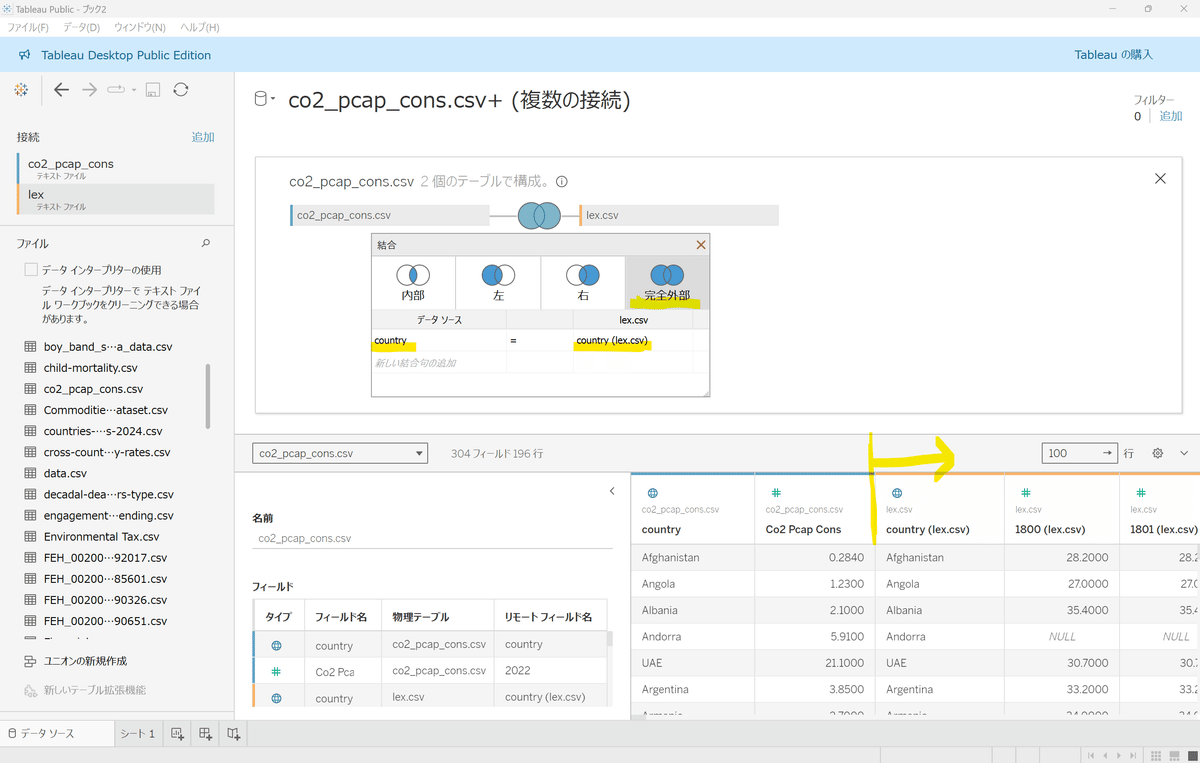Click the Tableau の購入 link
The image size is (1200, 763).
coord(1113,55)
